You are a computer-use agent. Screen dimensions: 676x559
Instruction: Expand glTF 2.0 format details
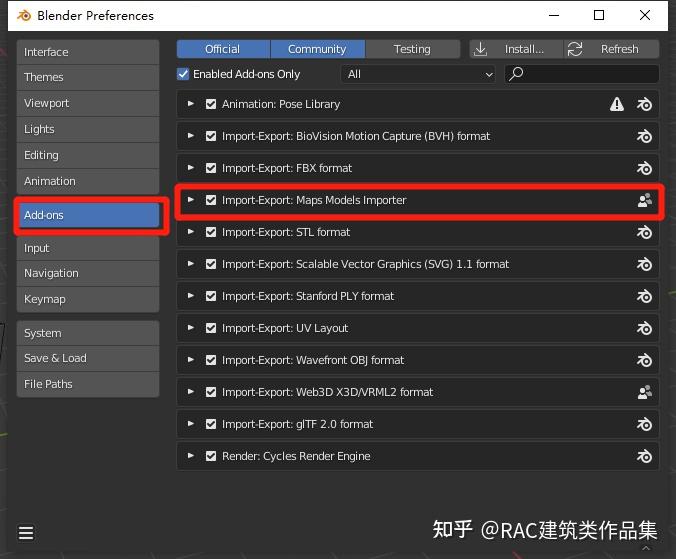pyautogui.click(x=191, y=424)
